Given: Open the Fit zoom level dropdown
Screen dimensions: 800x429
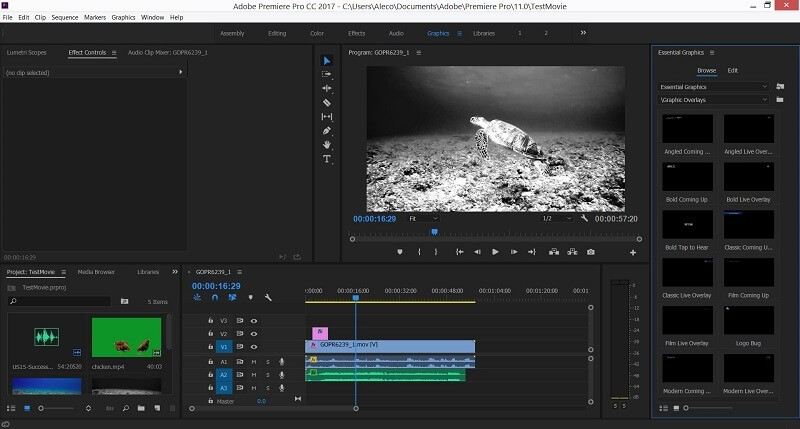Looking at the screenshot, I should [424, 218].
